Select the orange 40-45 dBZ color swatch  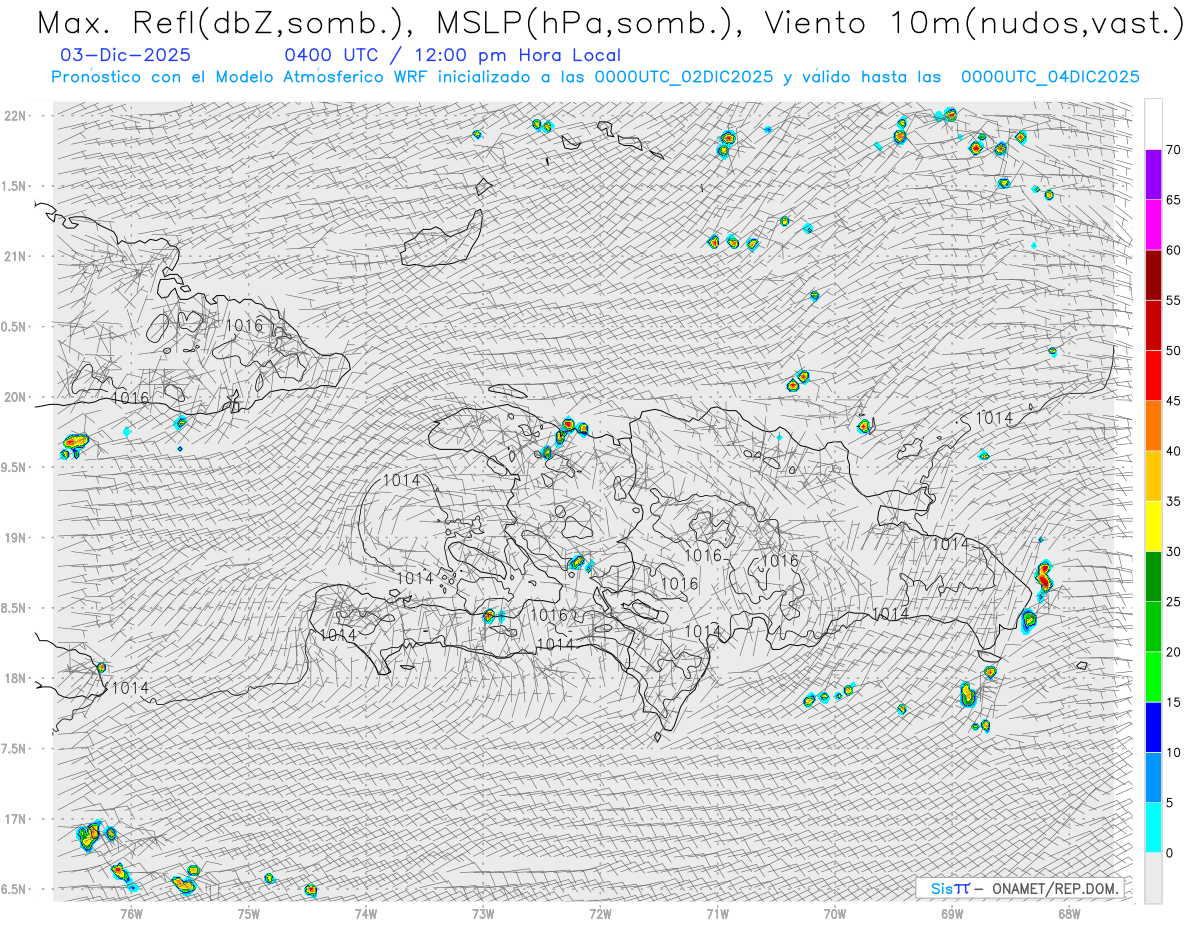(1153, 426)
